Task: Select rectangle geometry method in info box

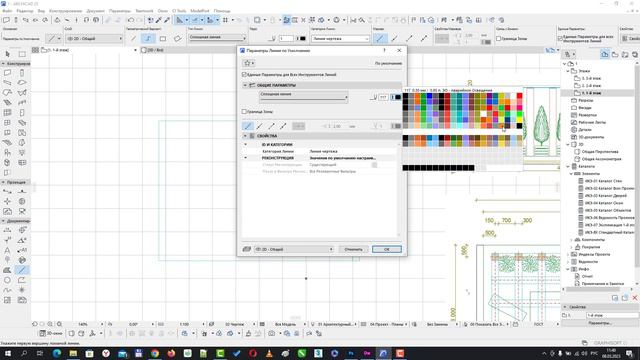Action: click(x=162, y=38)
